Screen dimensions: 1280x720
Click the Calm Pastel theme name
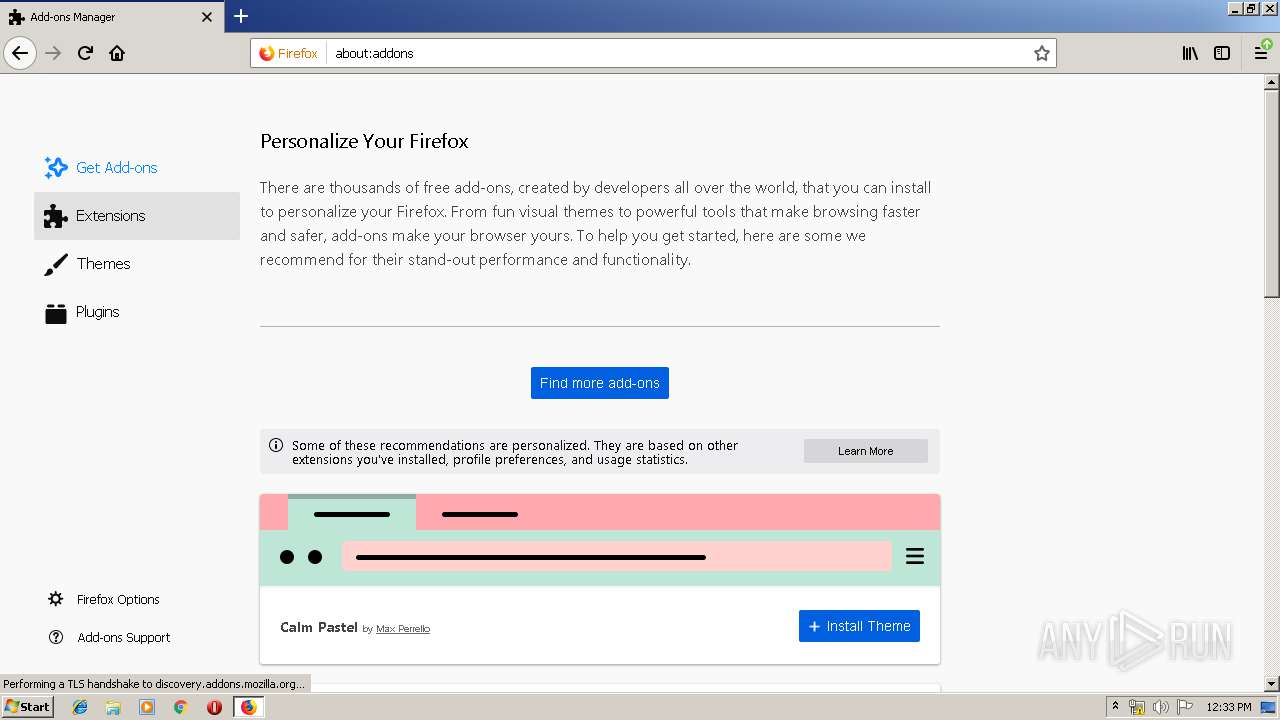pos(319,627)
